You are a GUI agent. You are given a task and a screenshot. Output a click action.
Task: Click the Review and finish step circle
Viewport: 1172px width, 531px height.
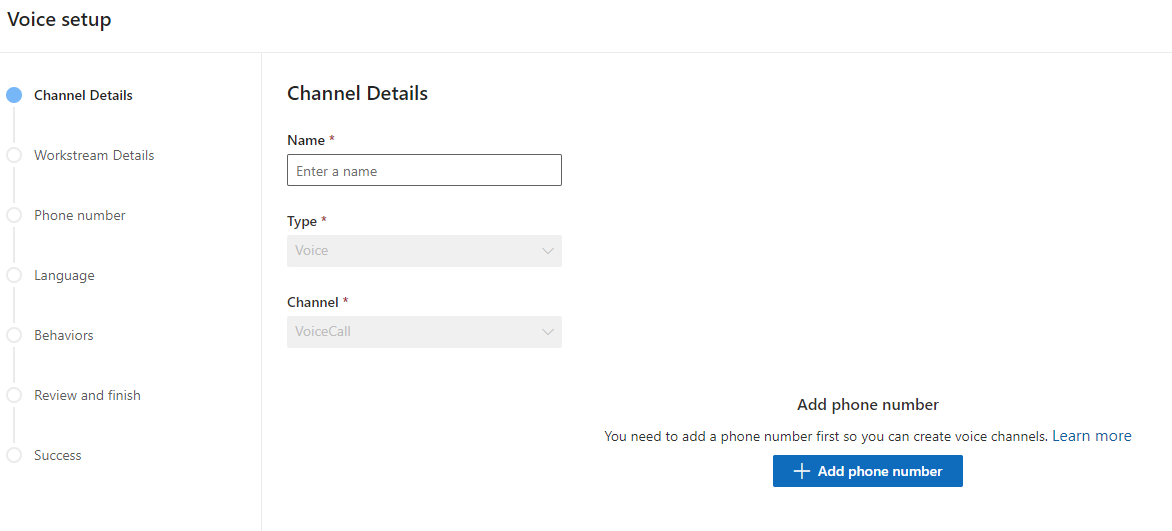[14, 395]
